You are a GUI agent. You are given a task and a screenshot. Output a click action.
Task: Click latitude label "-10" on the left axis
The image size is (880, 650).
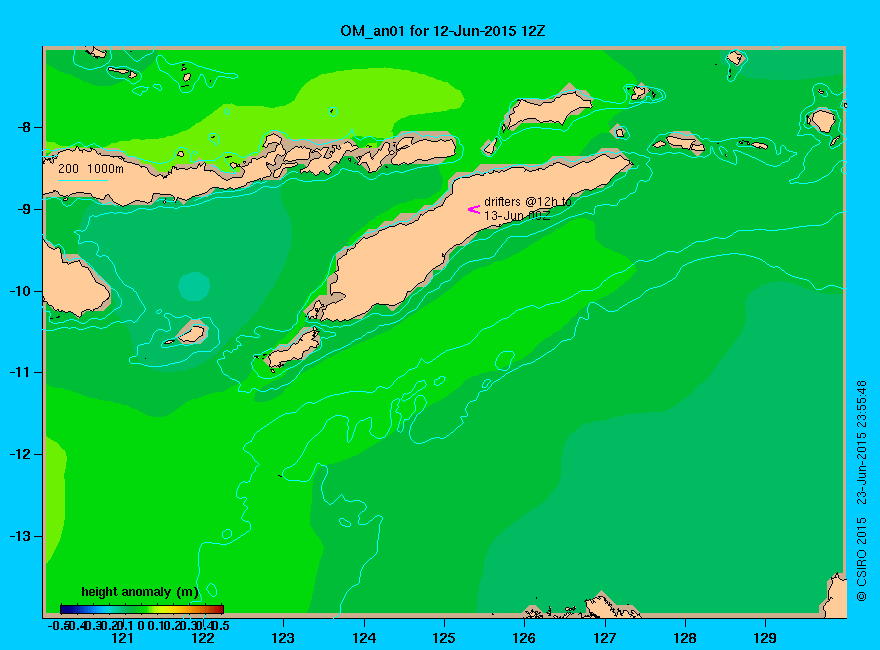(20, 291)
